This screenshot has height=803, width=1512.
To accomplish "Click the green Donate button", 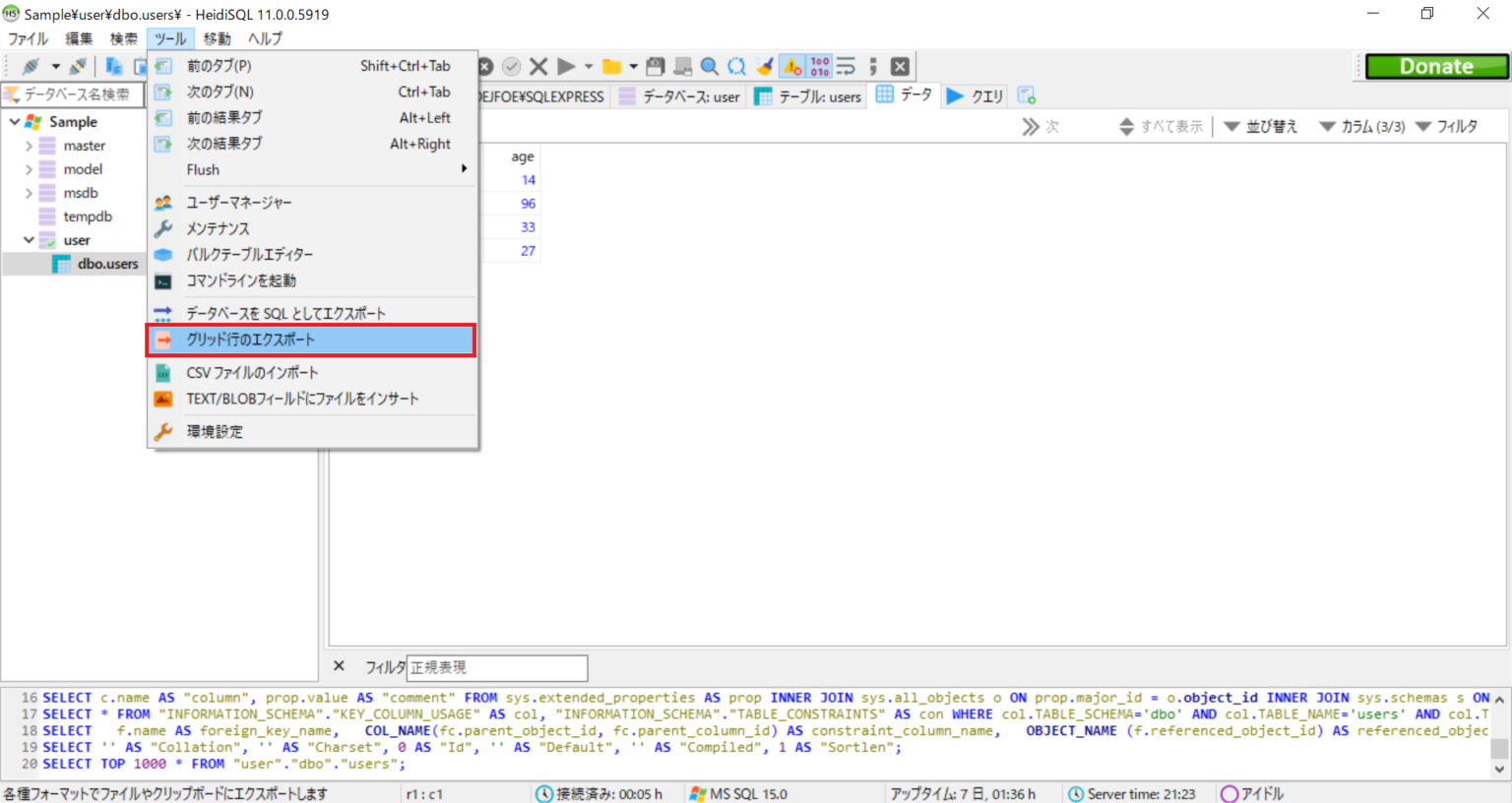I will point(1435,66).
